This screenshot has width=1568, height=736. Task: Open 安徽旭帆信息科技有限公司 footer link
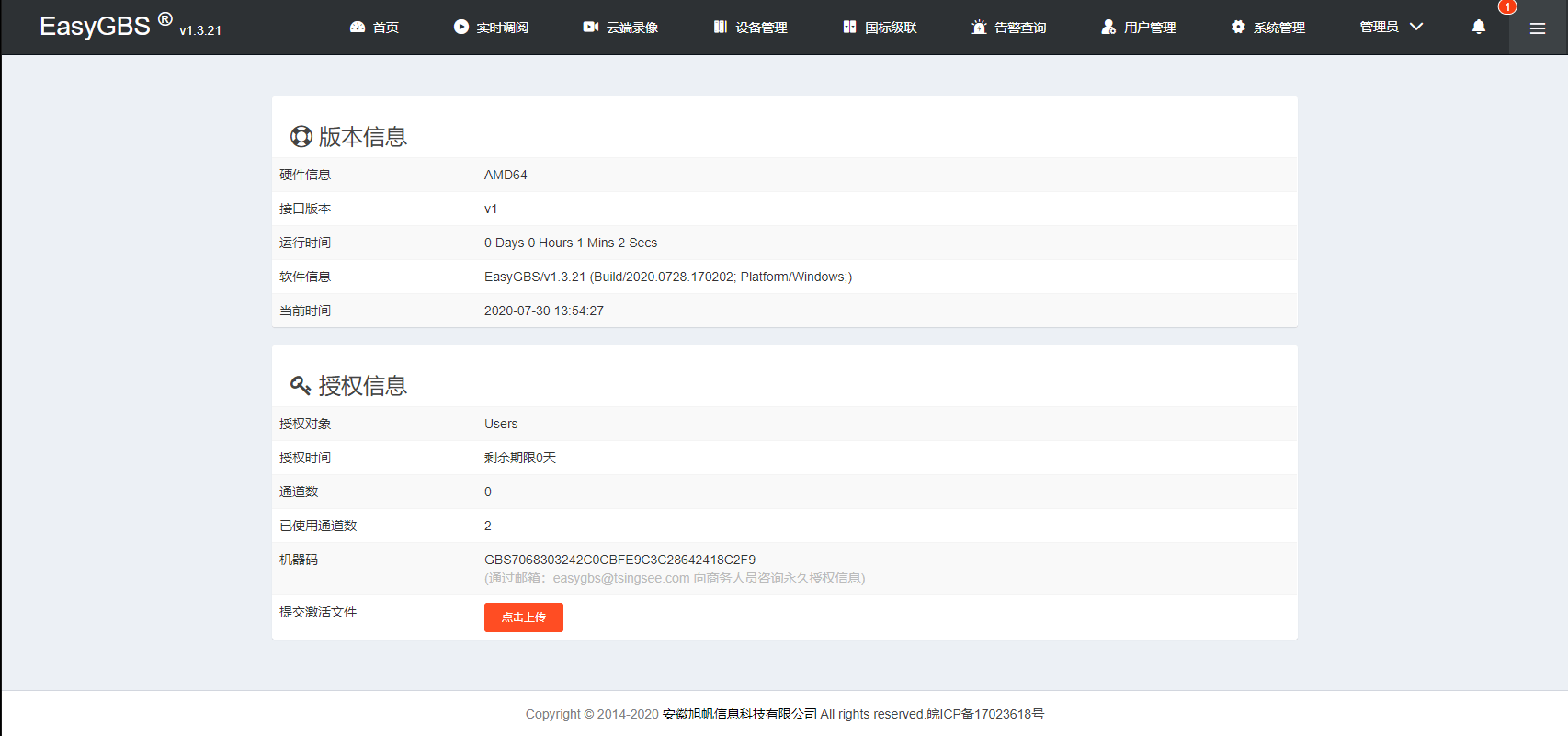[740, 714]
